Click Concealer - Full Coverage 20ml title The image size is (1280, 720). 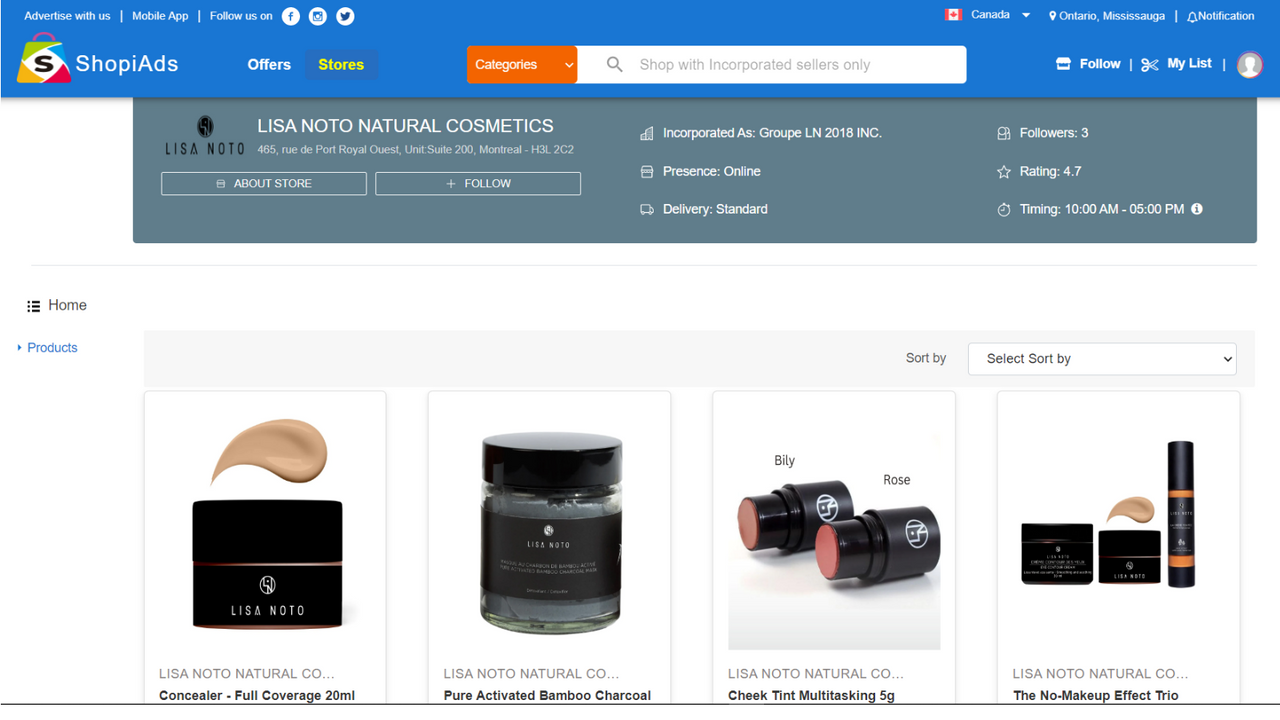coord(257,696)
